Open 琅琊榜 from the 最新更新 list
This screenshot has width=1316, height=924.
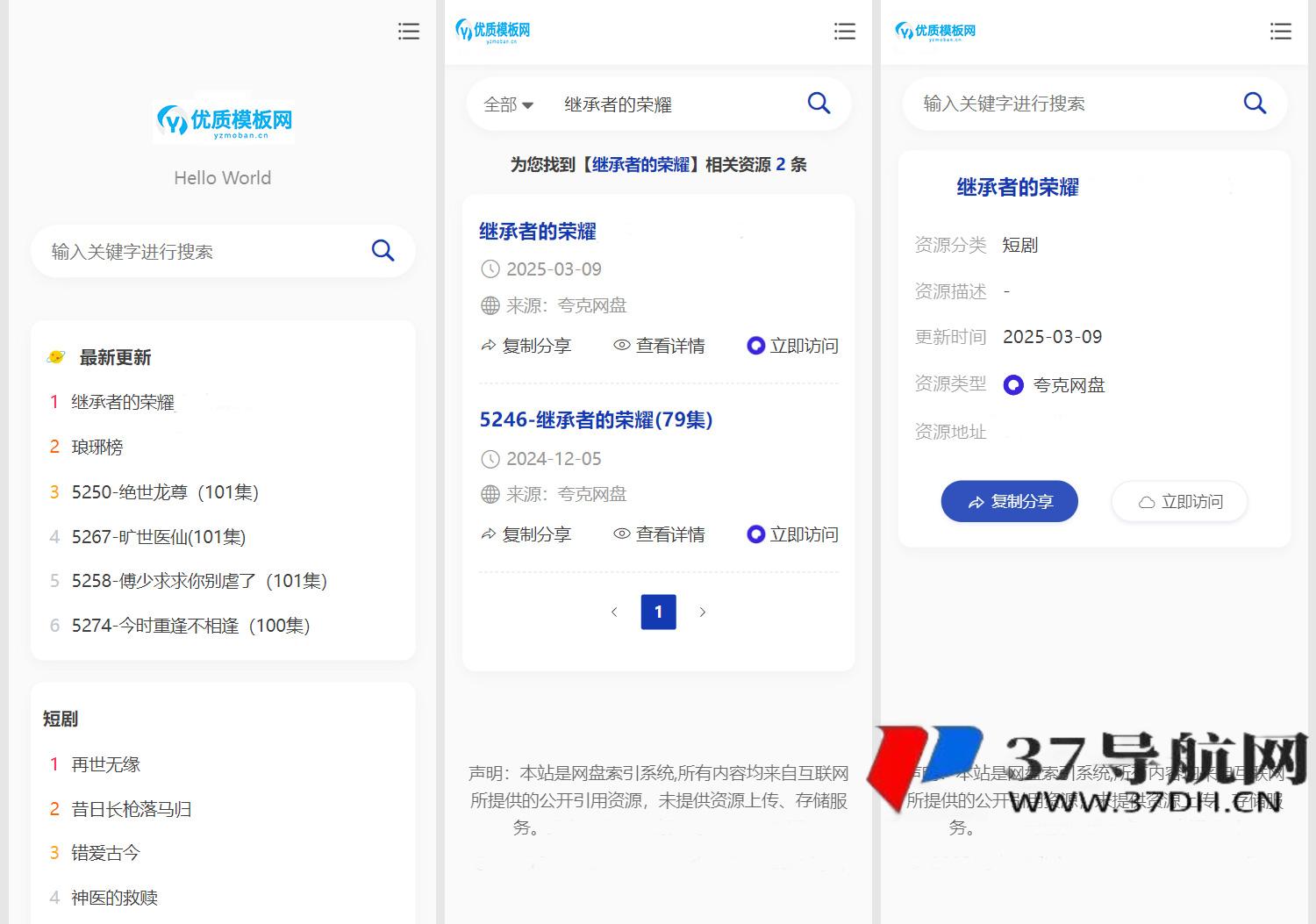point(97,447)
